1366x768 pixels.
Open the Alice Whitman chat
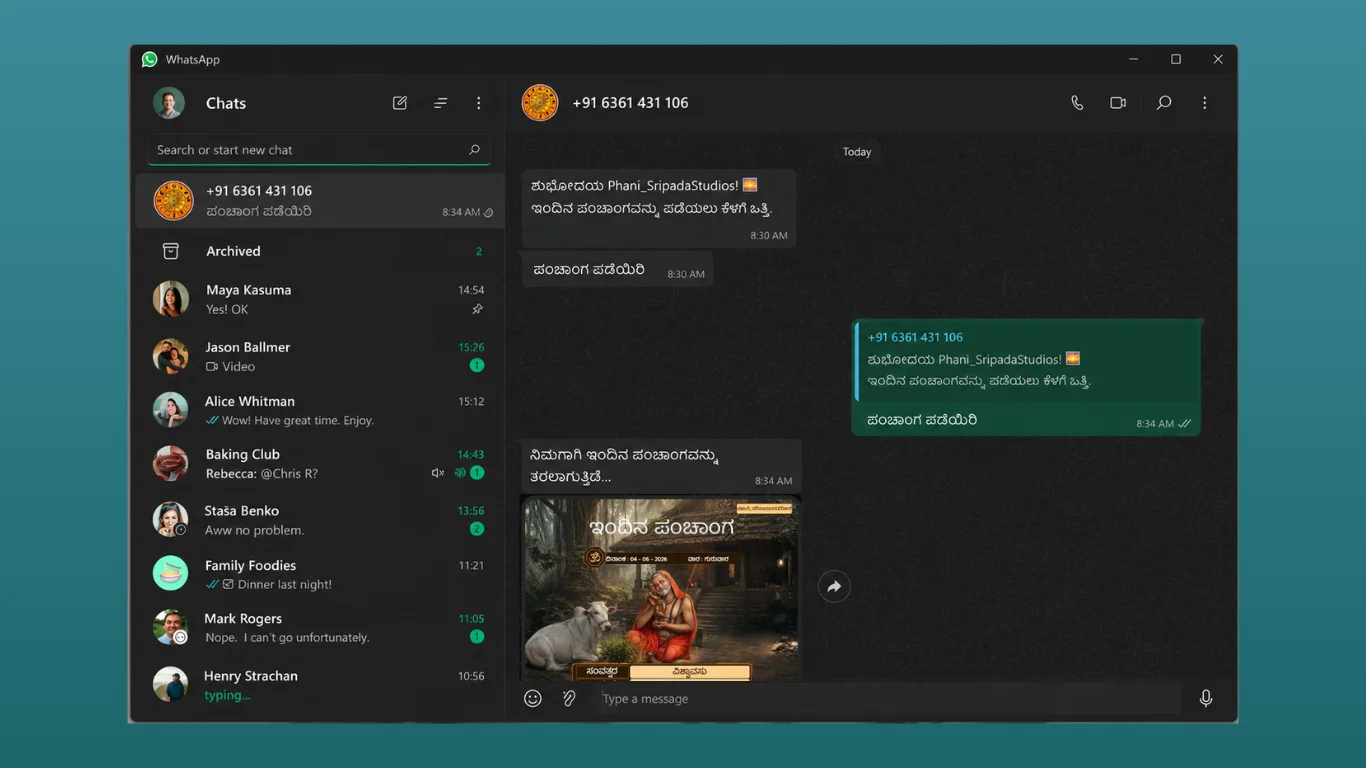coord(320,410)
